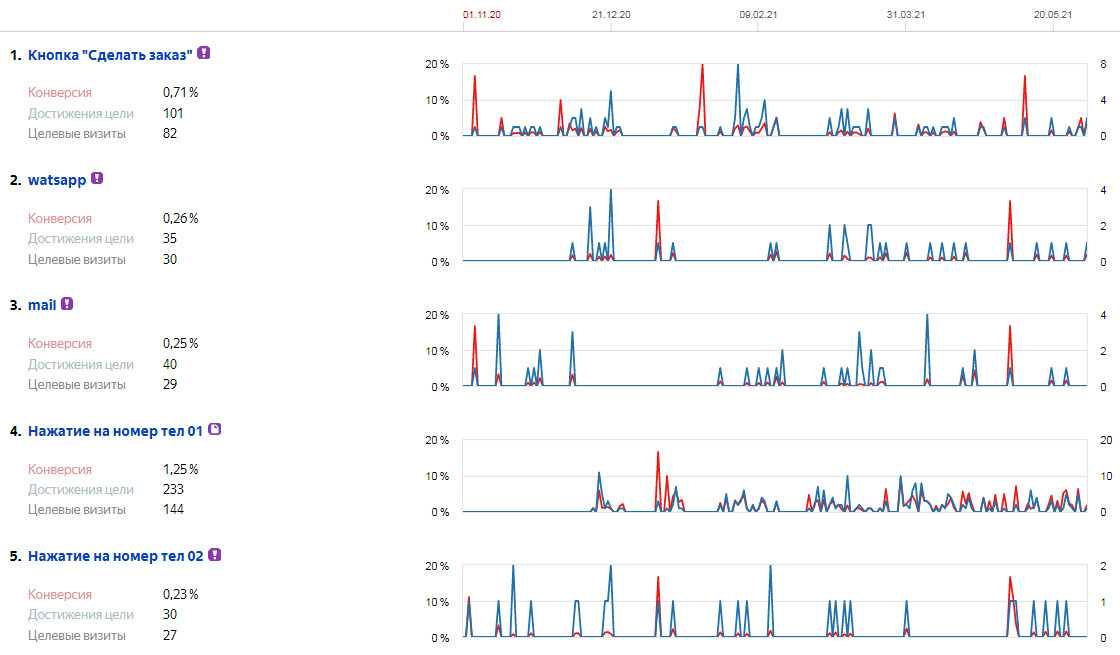Screen dimensions: 1120x655
Task: Click the purple icon next to Кнопка "Сделать заказ"
Action: tap(204, 53)
